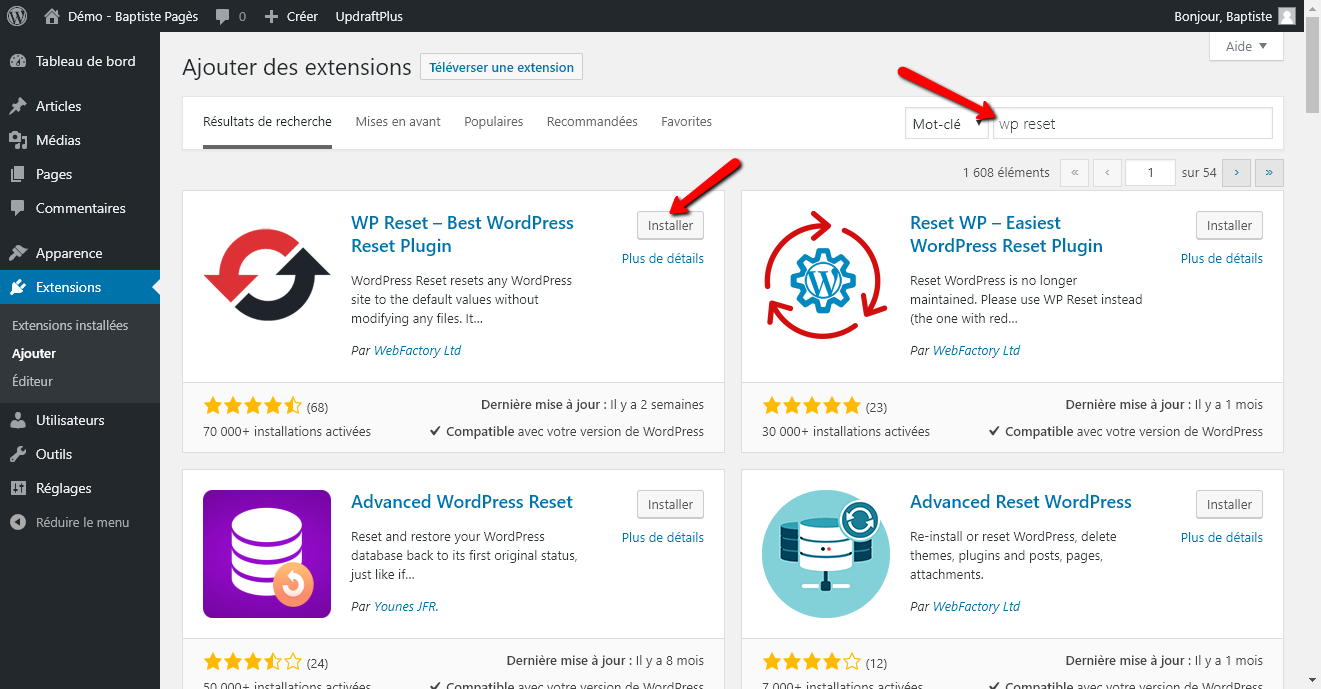
Task: Click the 30 000+ installations activées text
Action: click(x=846, y=432)
